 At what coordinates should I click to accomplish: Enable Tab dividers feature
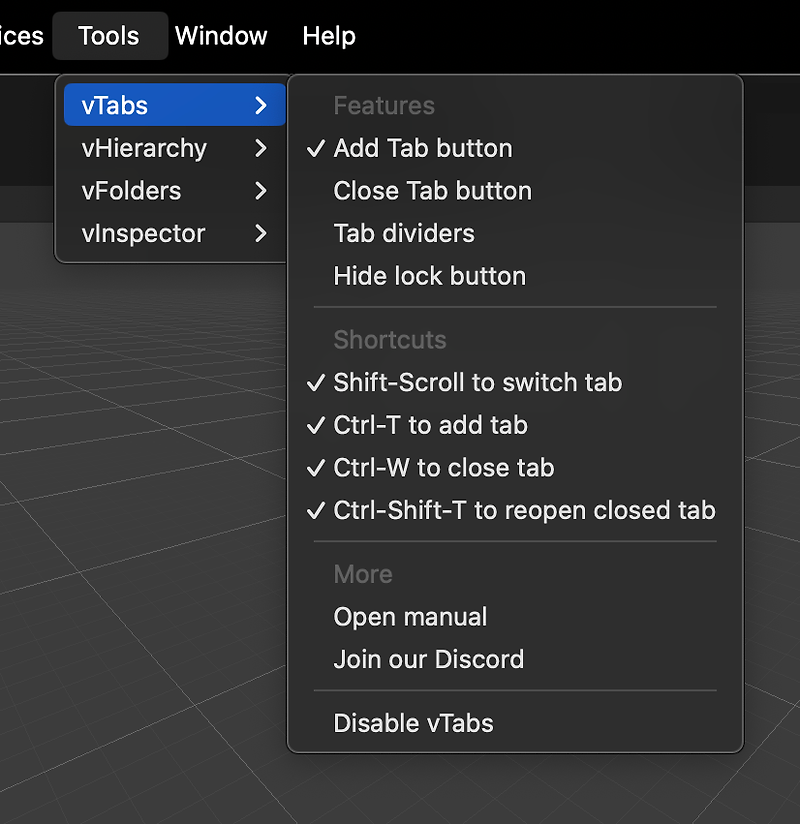[515, 233]
